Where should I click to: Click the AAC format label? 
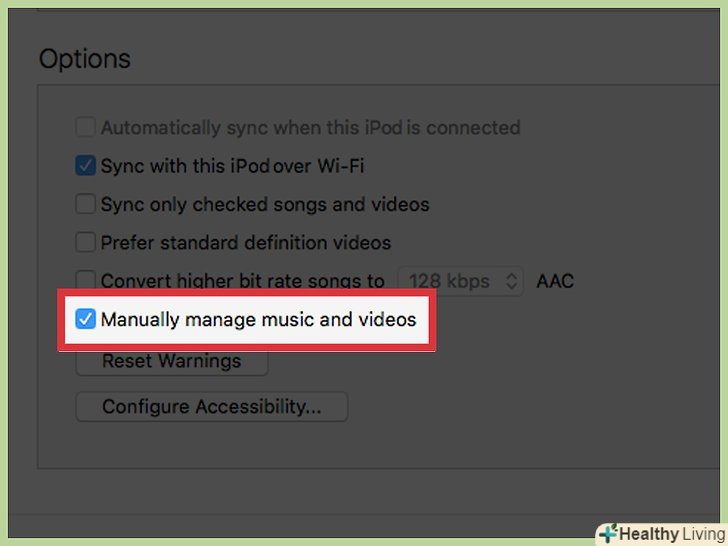(555, 281)
